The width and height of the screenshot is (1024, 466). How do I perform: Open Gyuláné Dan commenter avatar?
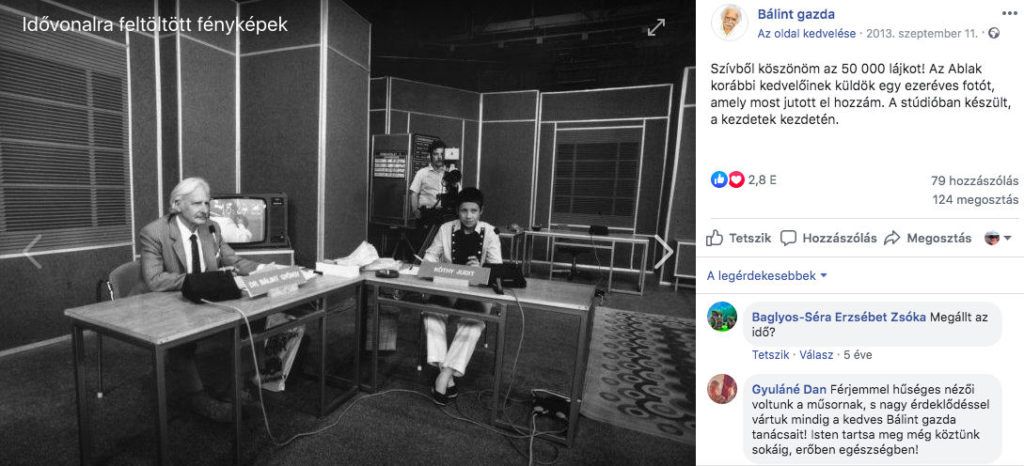[722, 389]
